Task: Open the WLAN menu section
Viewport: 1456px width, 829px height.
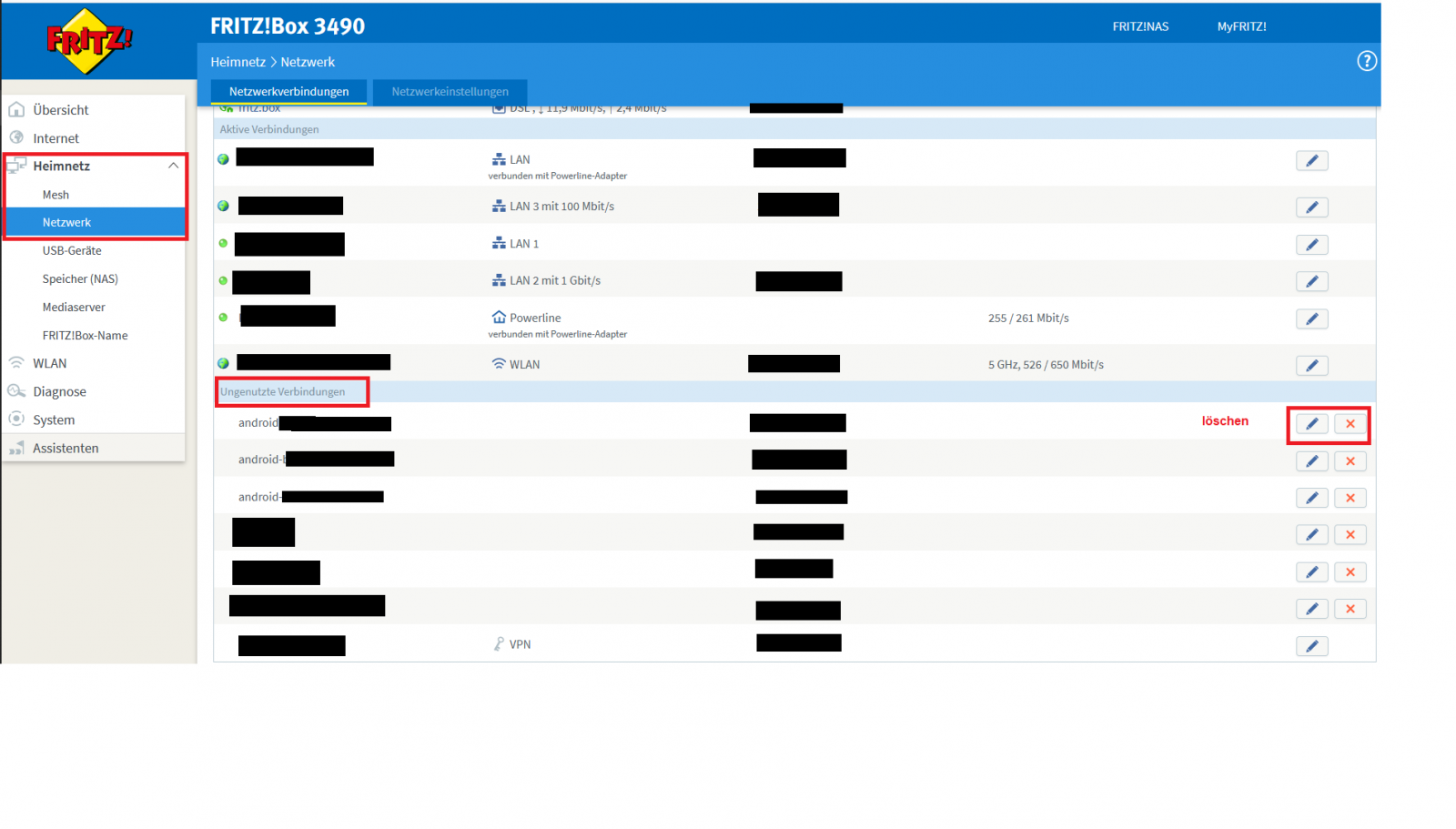Action: (x=50, y=363)
